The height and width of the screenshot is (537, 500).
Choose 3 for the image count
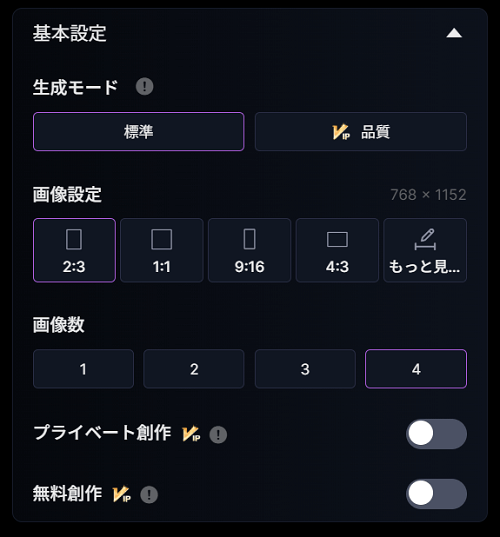click(x=305, y=369)
